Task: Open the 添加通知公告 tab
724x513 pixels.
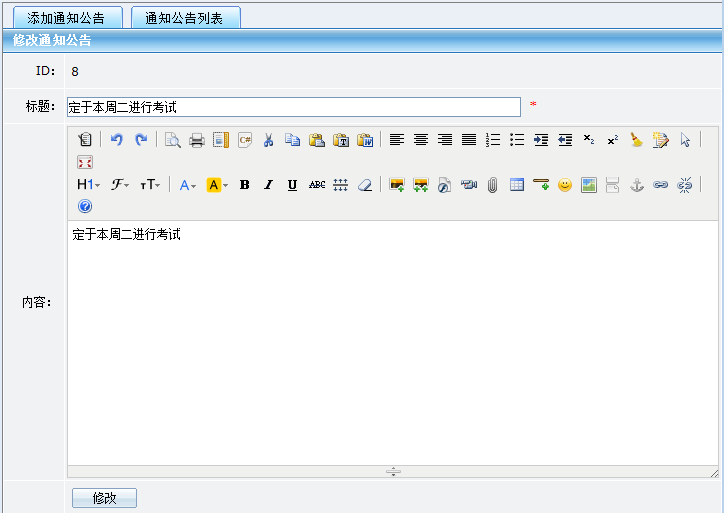Action: [68, 18]
